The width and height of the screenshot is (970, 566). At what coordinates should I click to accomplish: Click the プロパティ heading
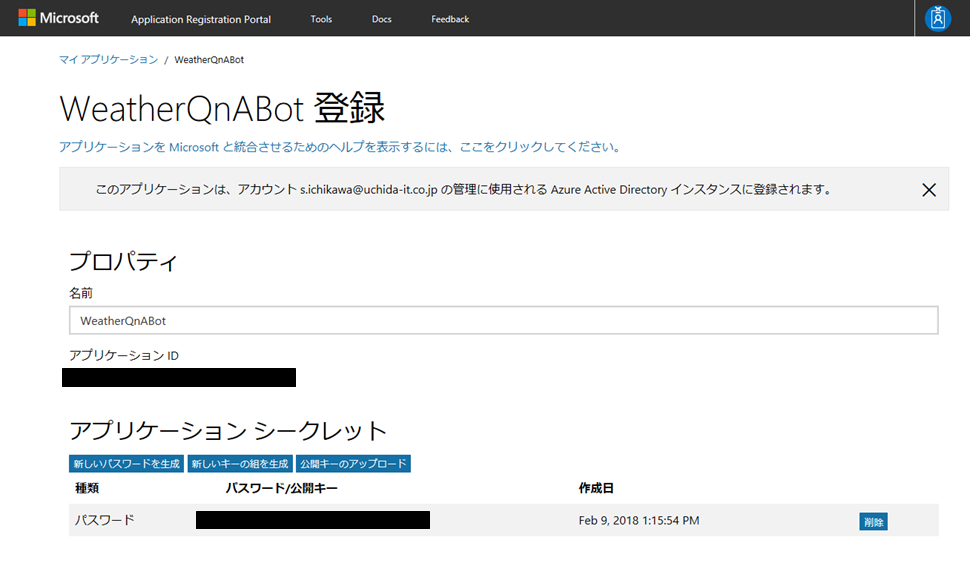point(123,262)
